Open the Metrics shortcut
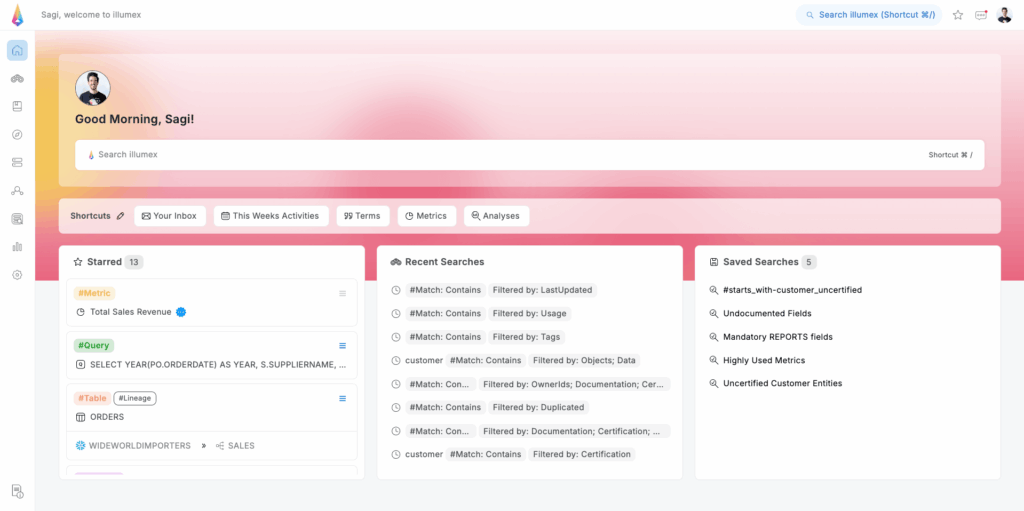The image size is (1024, 511). [x=426, y=216]
